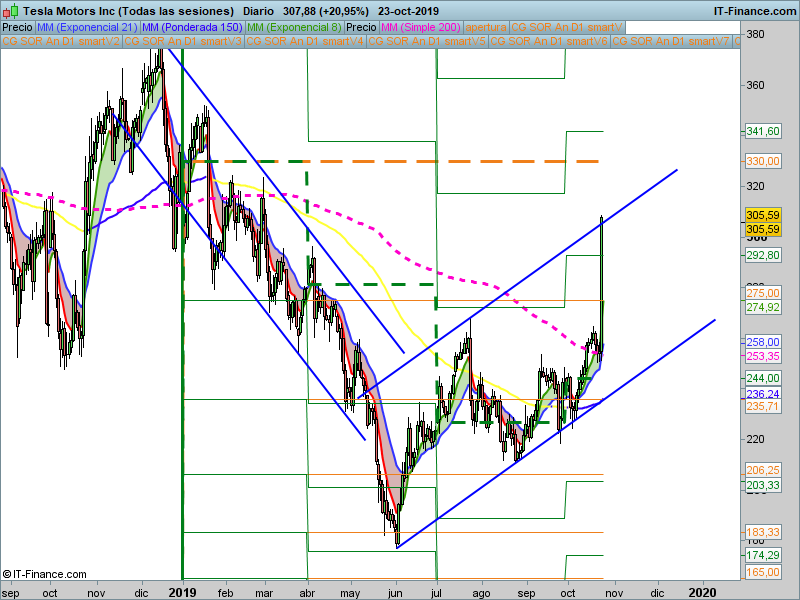800x600 pixels.
Task: Click the 220 price axis label
Action: [x=755, y=439]
